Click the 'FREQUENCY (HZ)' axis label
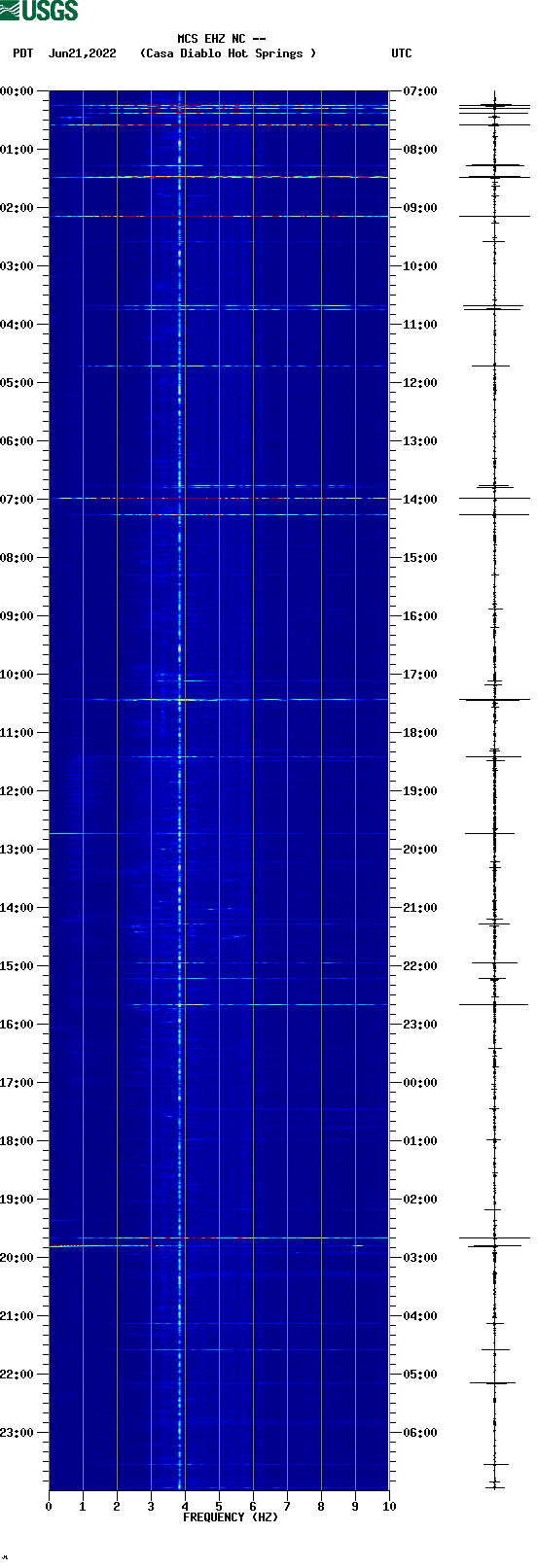 (x=231, y=1516)
